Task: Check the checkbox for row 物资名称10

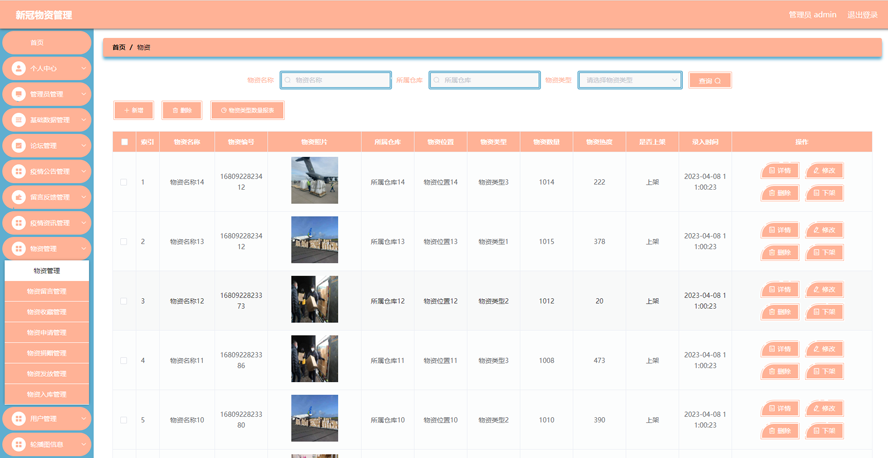Action: [x=123, y=420]
